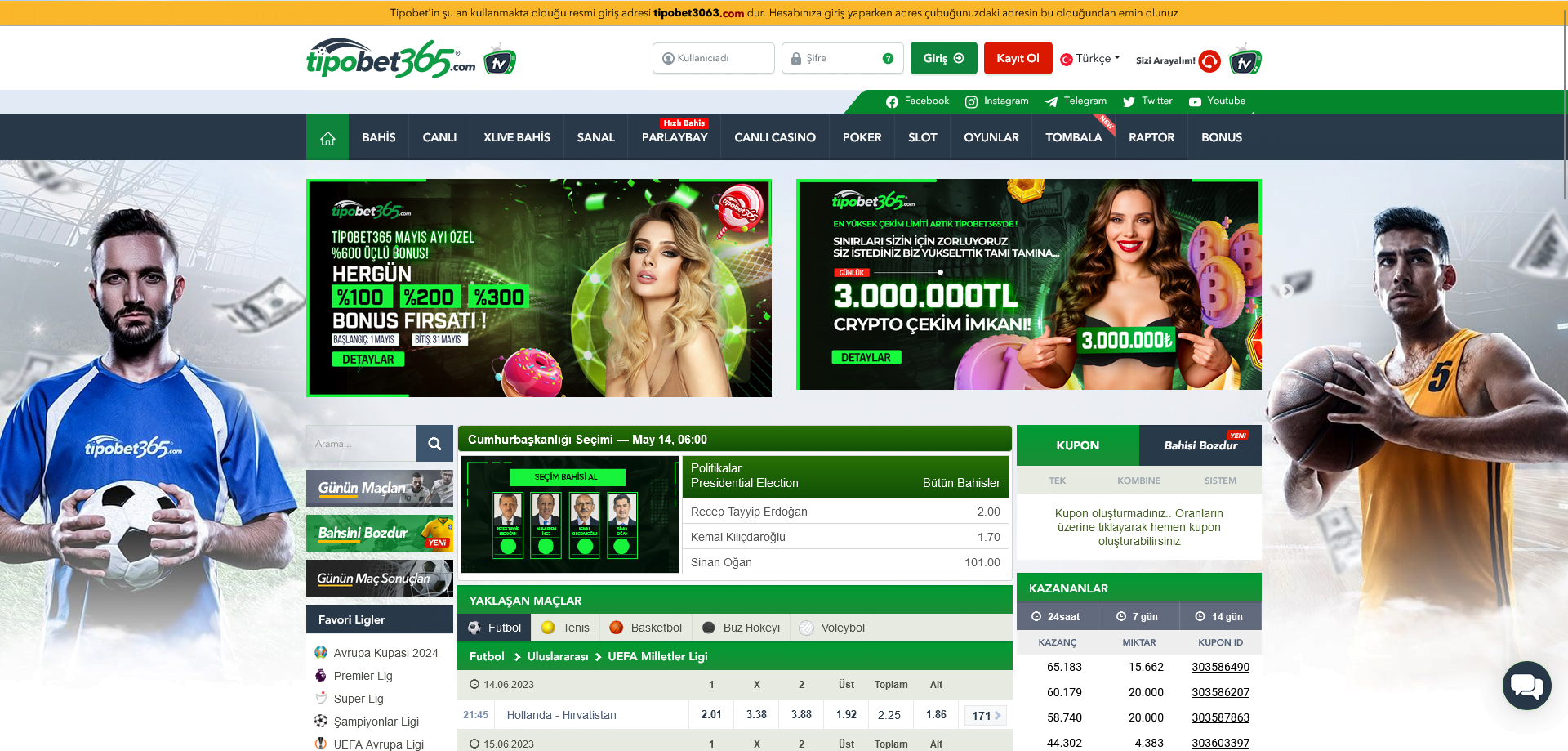Show winners for 7 gün
The image size is (1568, 751).
pyautogui.click(x=1138, y=617)
